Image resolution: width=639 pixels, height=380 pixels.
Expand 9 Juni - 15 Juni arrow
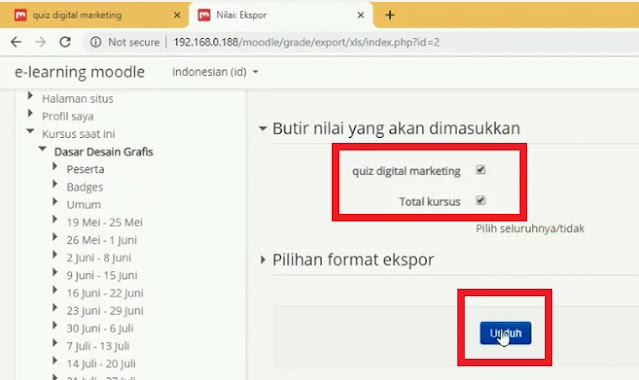click(x=55, y=272)
